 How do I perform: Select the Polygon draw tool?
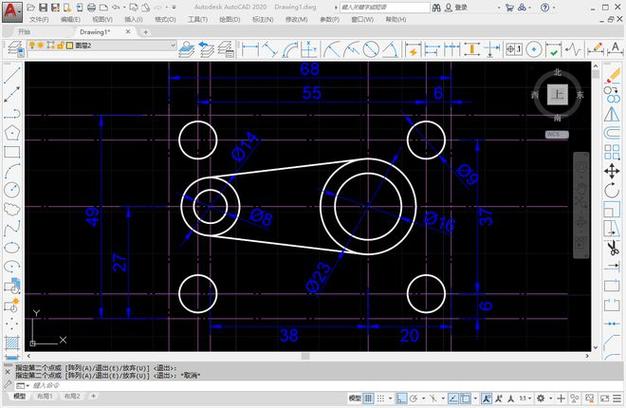(x=12, y=132)
